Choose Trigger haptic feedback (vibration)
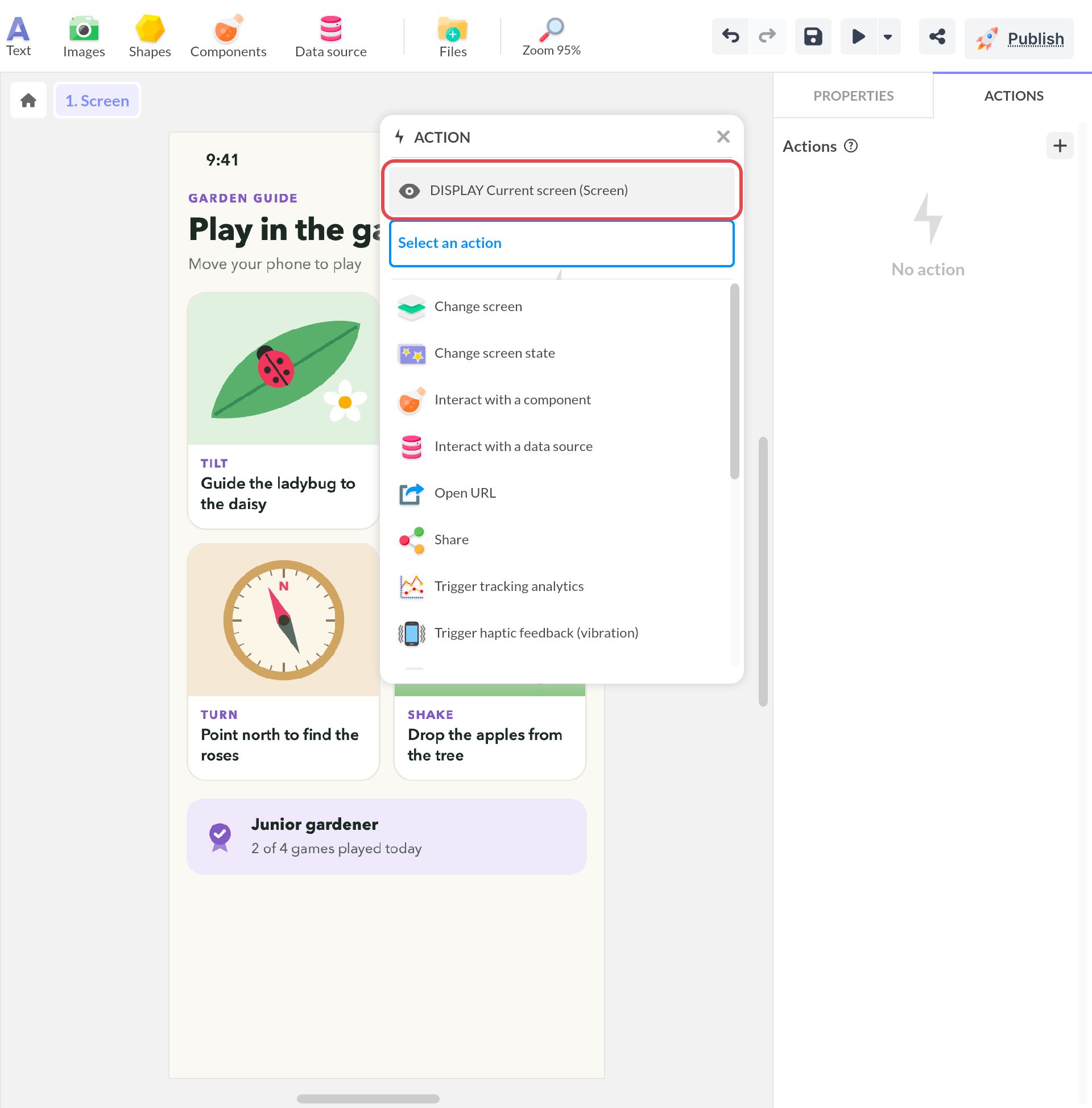This screenshot has width=1092, height=1108. pyautogui.click(x=561, y=633)
